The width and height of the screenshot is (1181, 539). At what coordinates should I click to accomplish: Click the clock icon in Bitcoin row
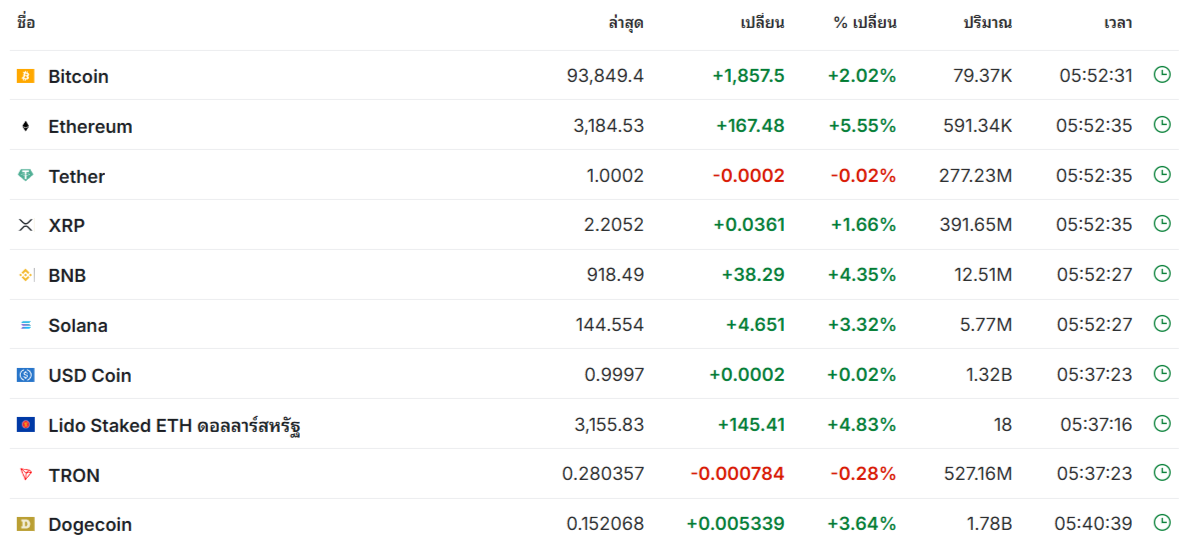coord(1162,74)
